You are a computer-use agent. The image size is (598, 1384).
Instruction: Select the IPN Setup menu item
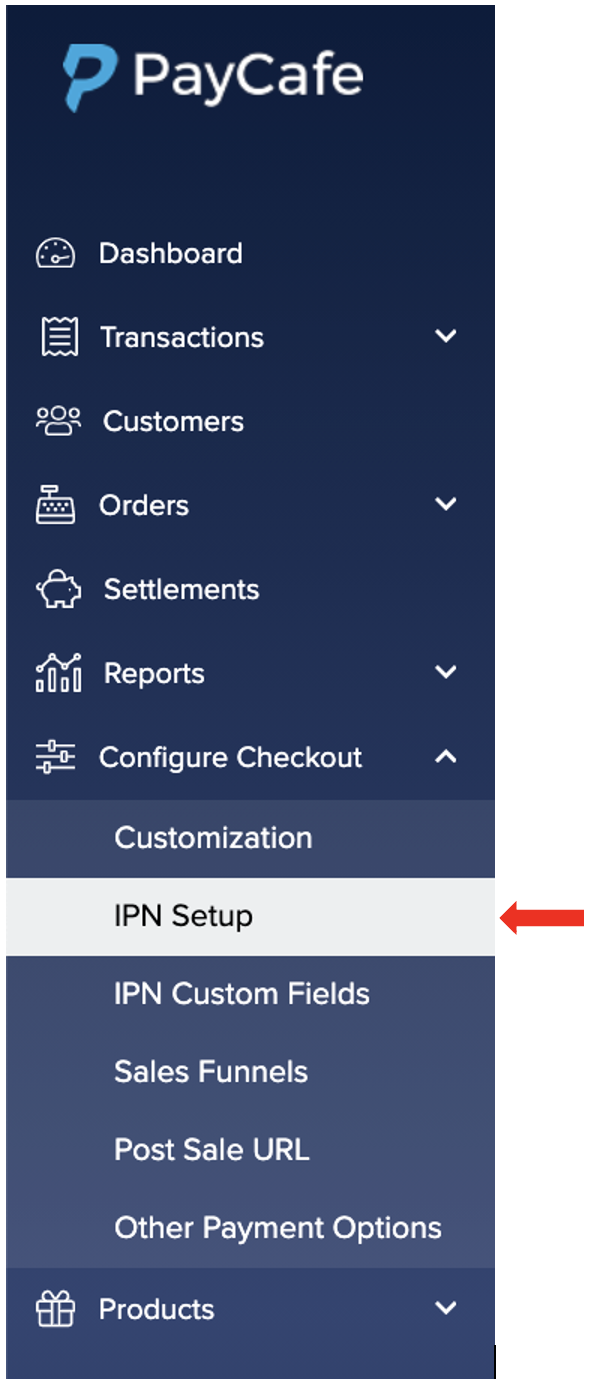pos(250,917)
